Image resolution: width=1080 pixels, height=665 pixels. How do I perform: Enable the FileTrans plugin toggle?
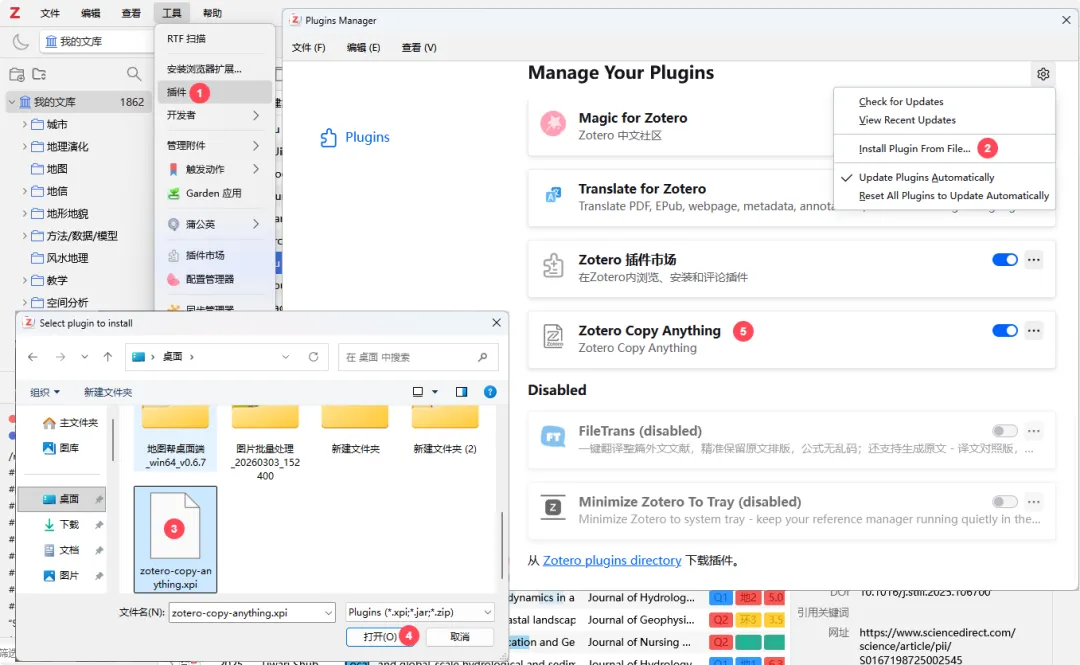point(1004,431)
